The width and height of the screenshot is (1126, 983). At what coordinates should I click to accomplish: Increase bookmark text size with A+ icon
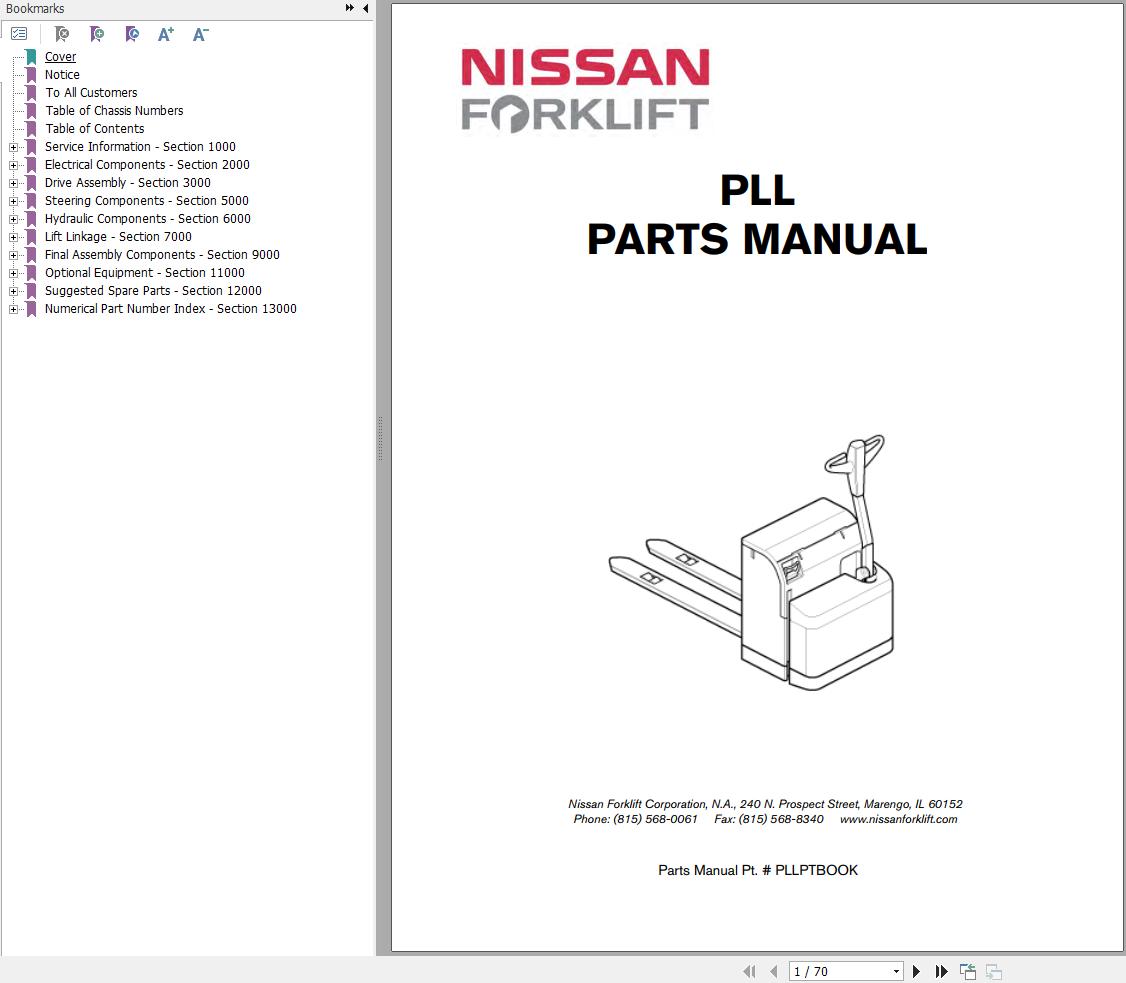pos(166,34)
